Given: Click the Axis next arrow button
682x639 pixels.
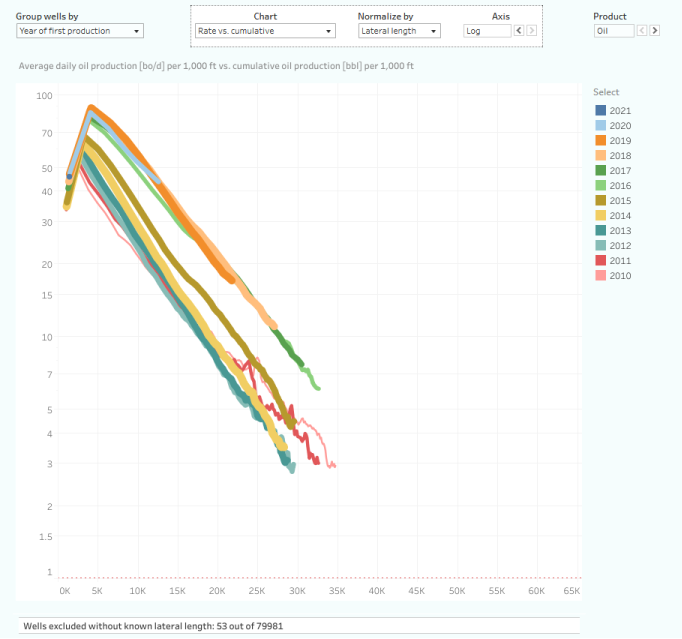Looking at the screenshot, I should click(531, 30).
